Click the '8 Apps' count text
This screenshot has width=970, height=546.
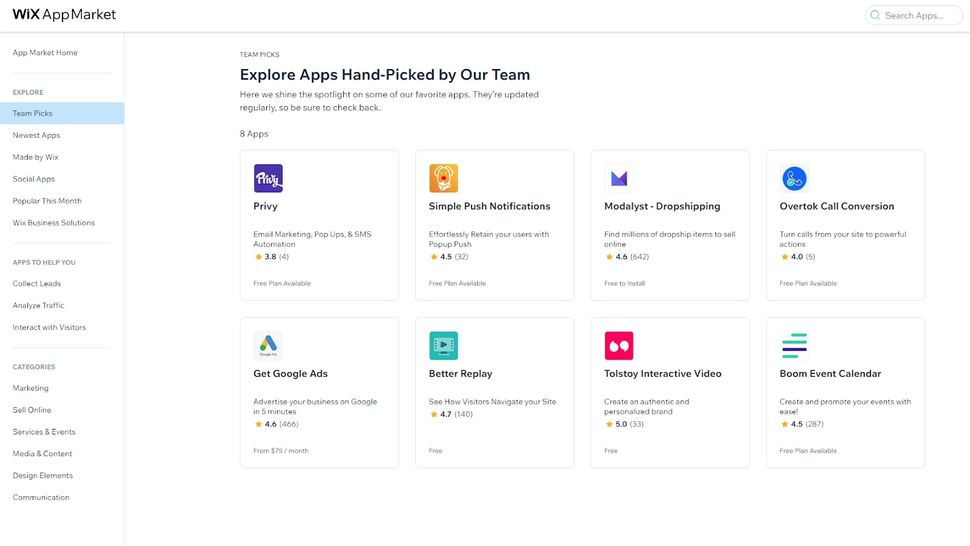point(254,134)
